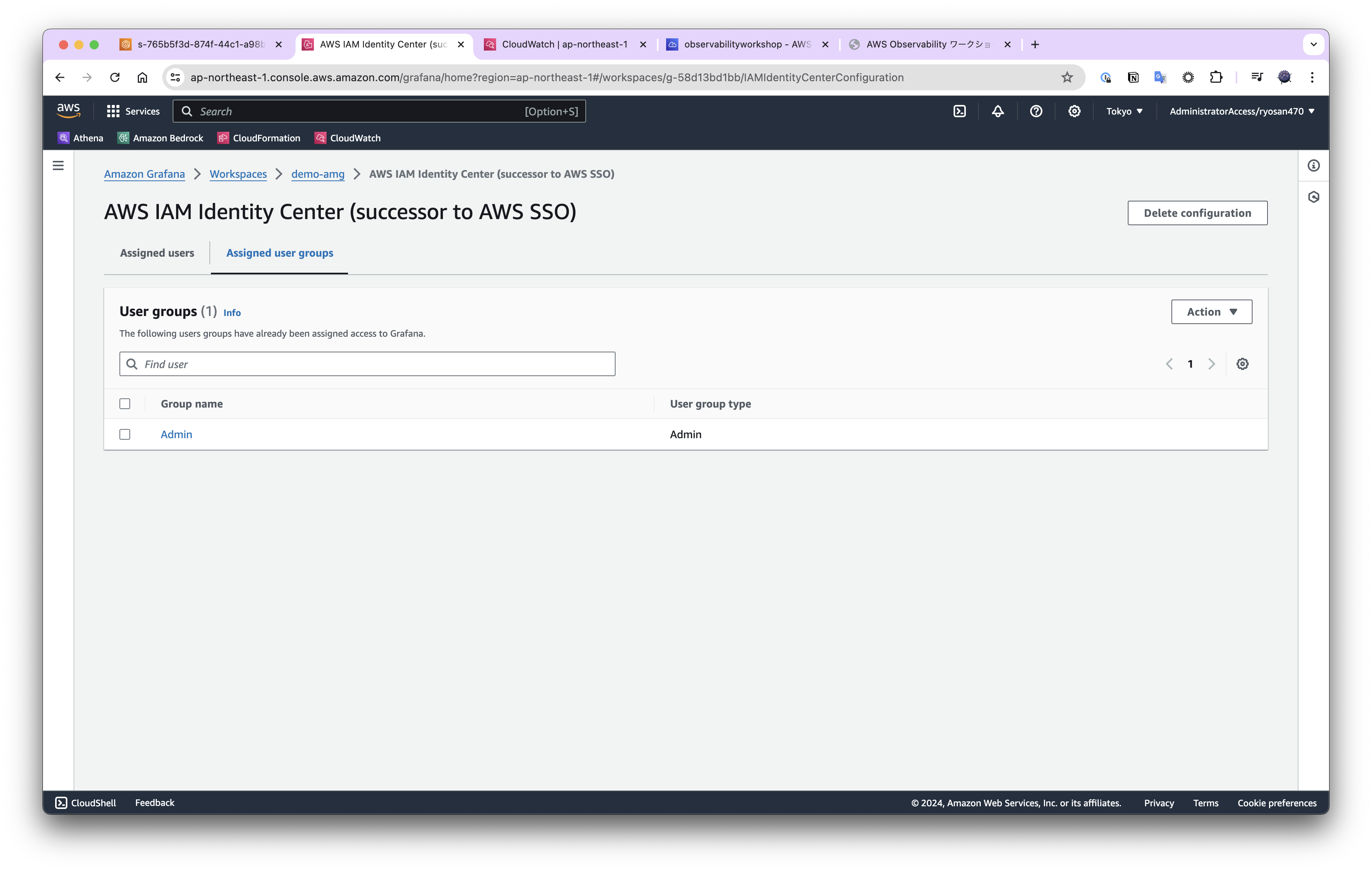Open table preferences gear icon
1372x871 pixels.
(x=1242, y=363)
